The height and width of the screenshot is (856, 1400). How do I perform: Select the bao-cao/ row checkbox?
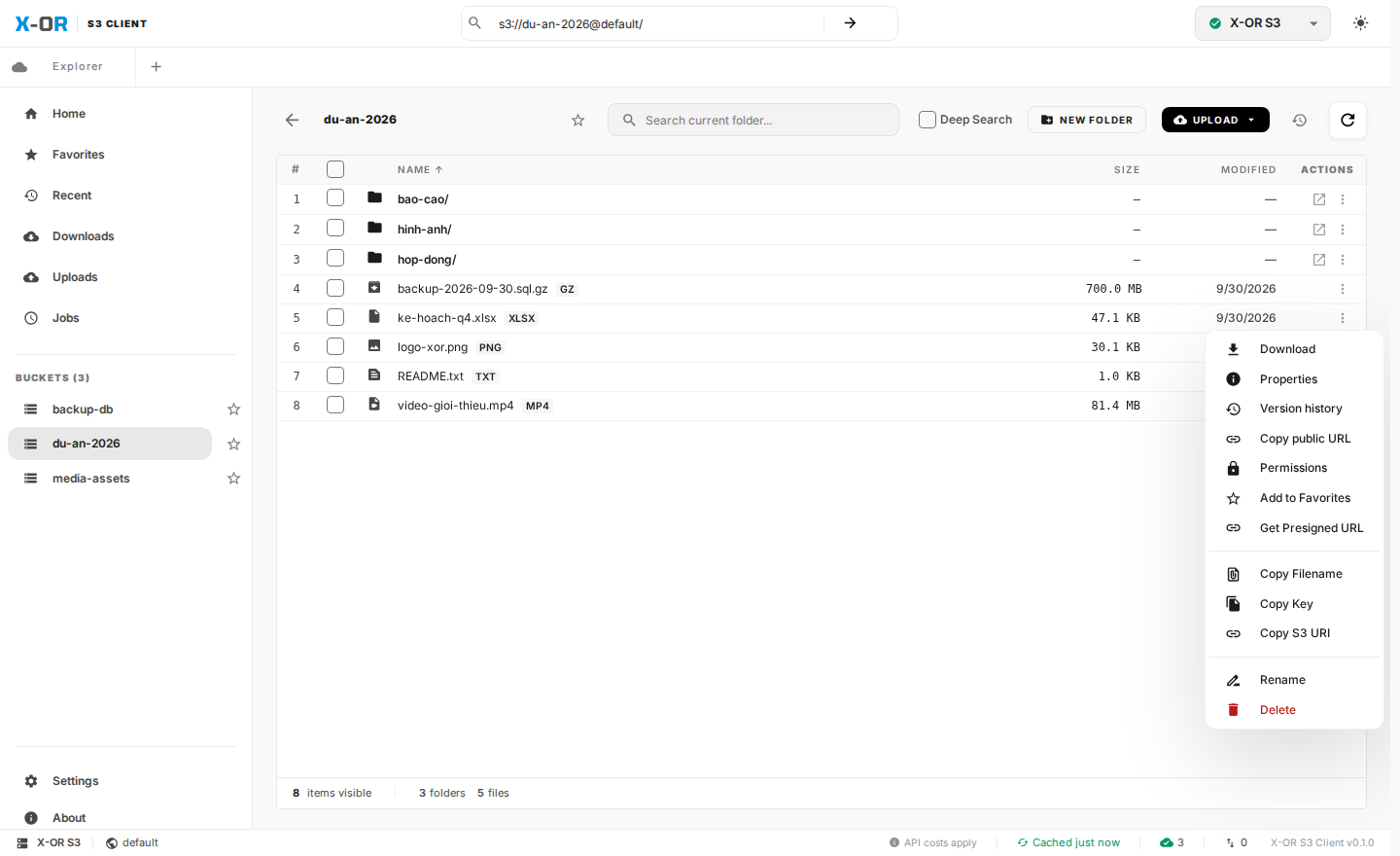click(335, 198)
